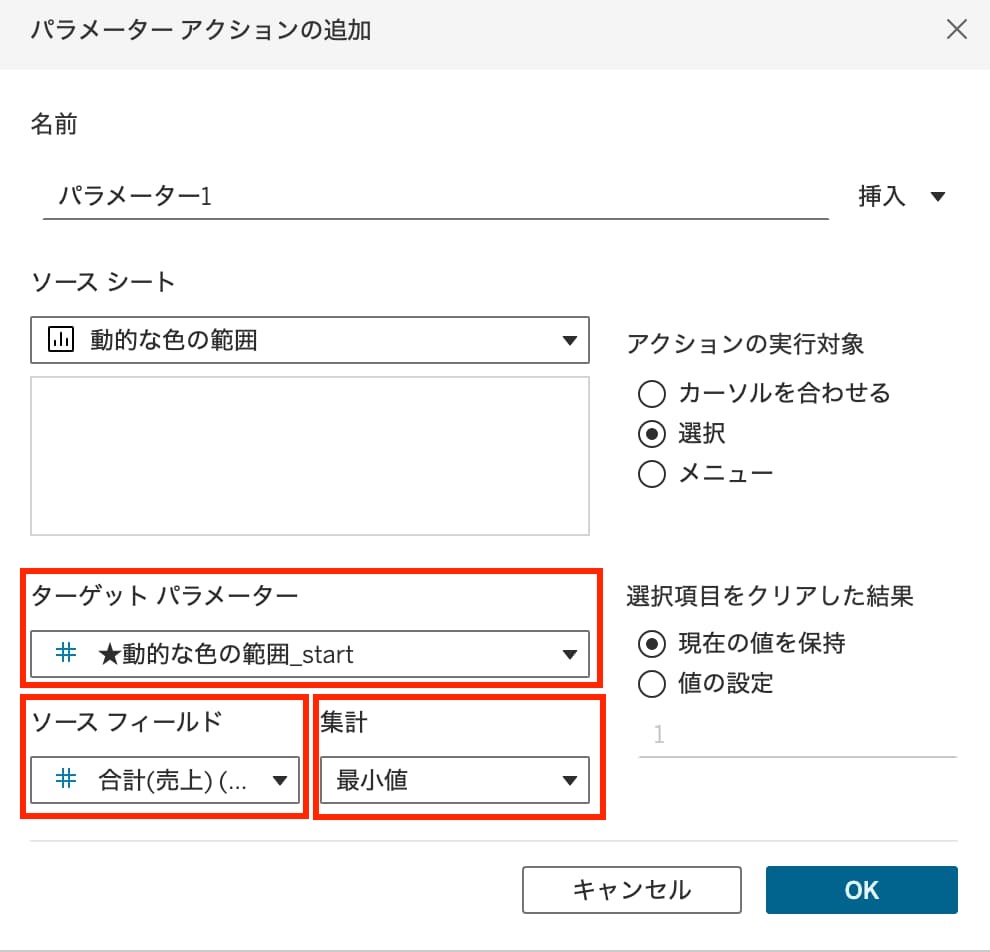This screenshot has width=990, height=952.
Task: Select the メニュー radio option
Action: [x=652, y=474]
